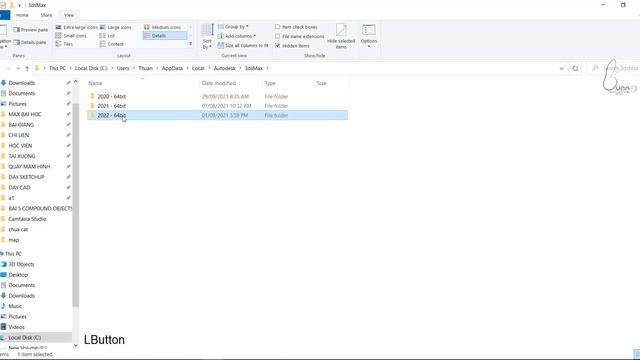Open BAI GIANG quick access folder

[x=21, y=124]
